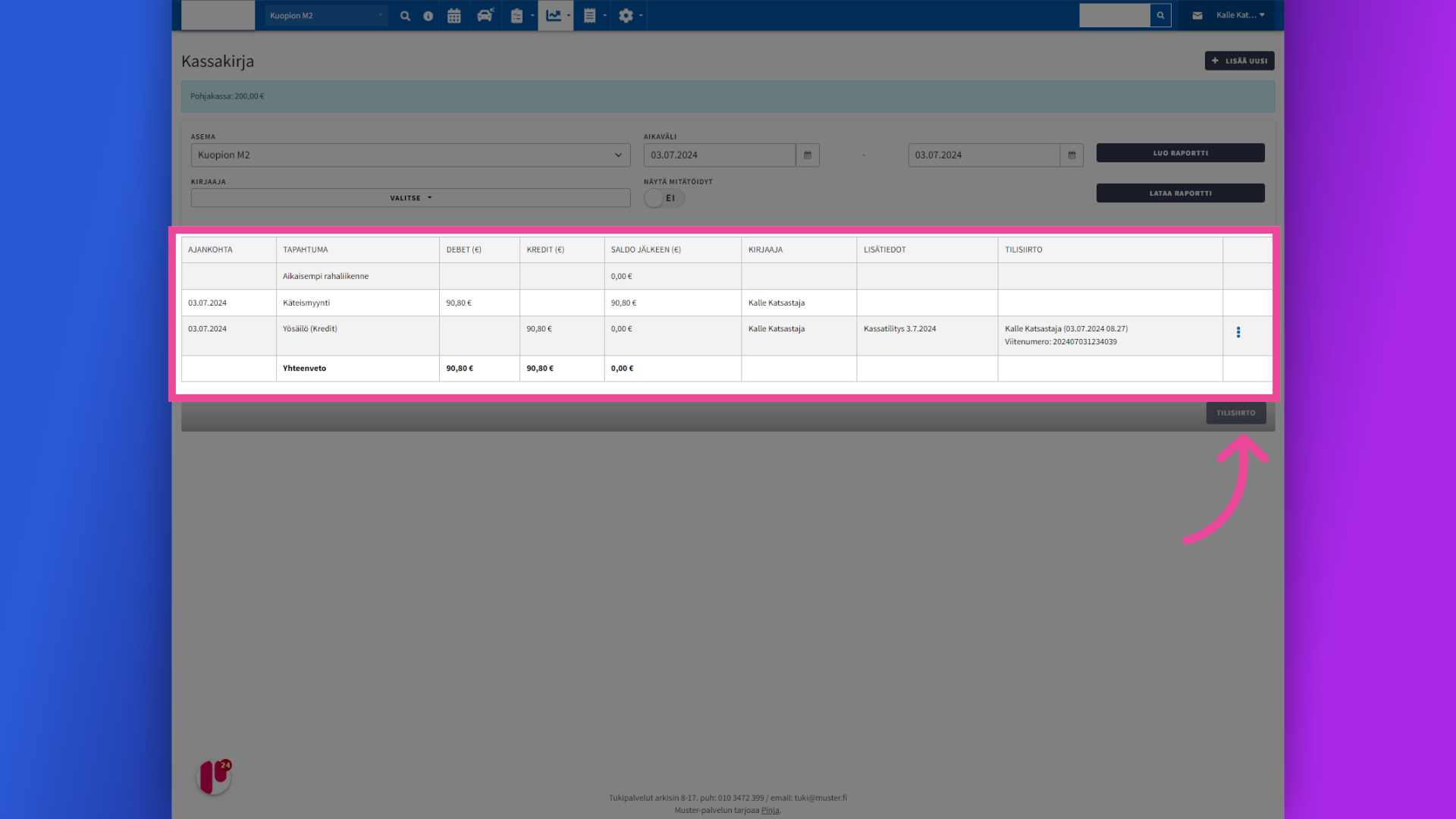Image resolution: width=1456 pixels, height=819 pixels.
Task: Click the car inspection icon
Action: pyautogui.click(x=485, y=15)
